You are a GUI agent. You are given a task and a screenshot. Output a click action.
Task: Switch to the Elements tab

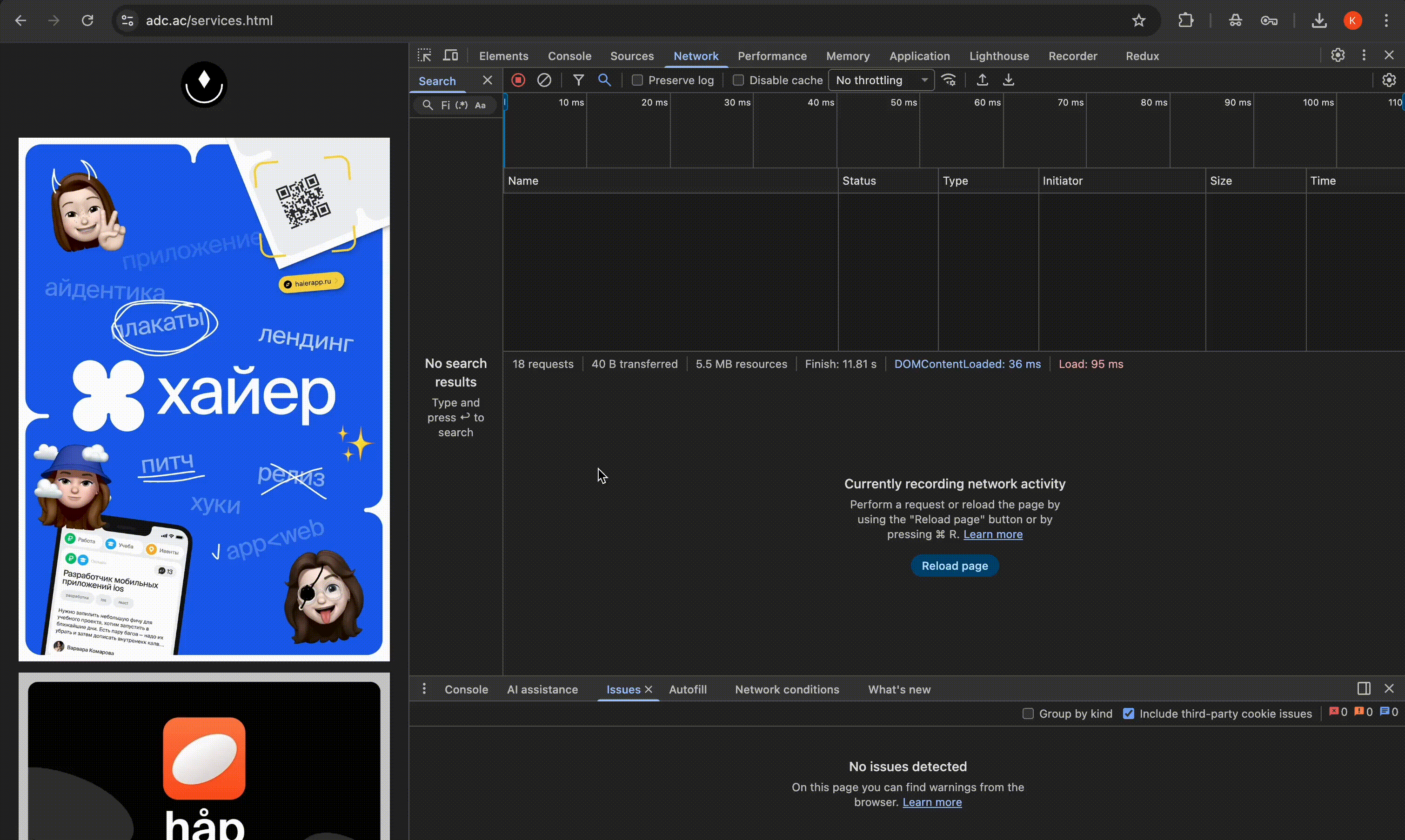[503, 56]
